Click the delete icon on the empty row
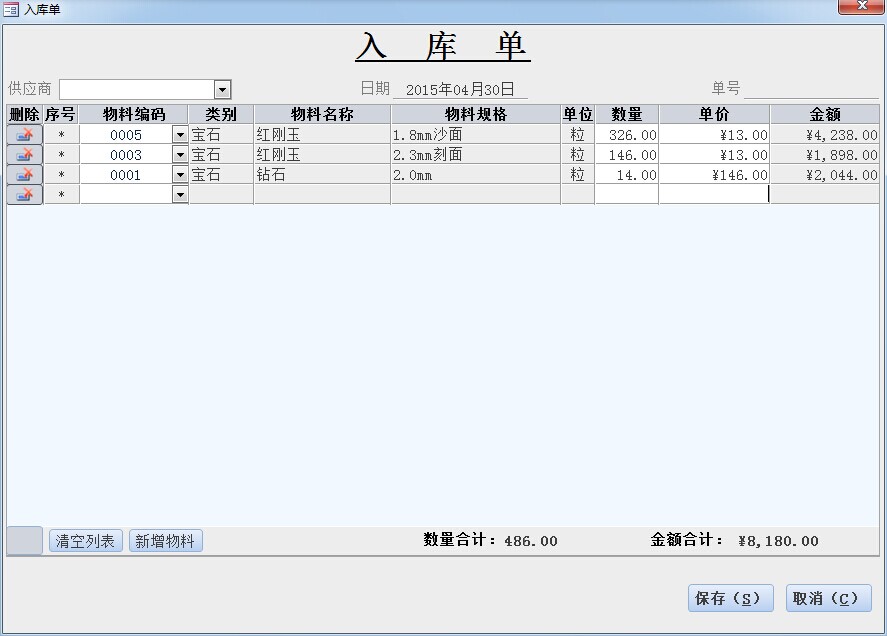887x636 pixels. click(x=25, y=194)
